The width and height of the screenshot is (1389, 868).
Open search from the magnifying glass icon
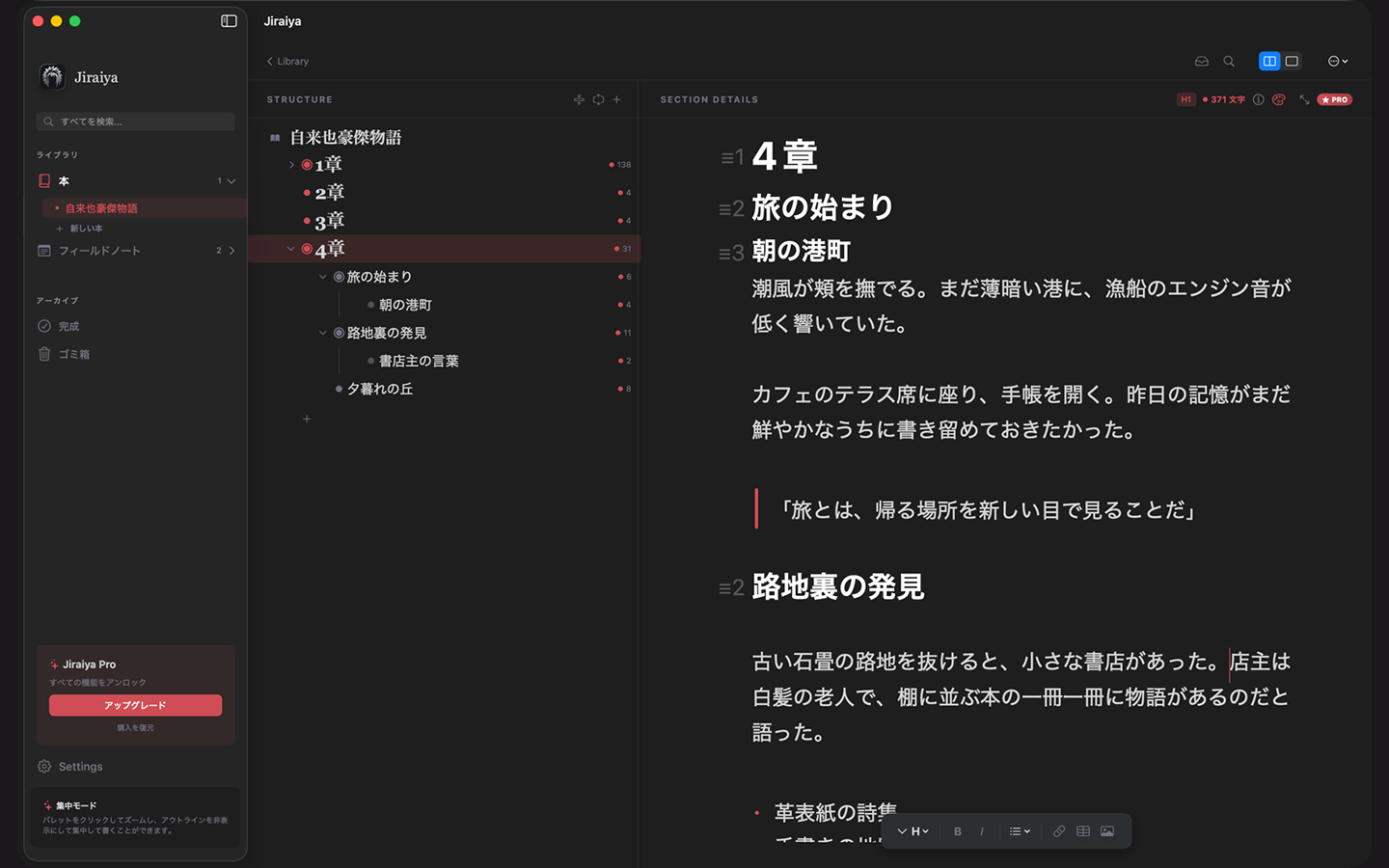(x=1229, y=61)
